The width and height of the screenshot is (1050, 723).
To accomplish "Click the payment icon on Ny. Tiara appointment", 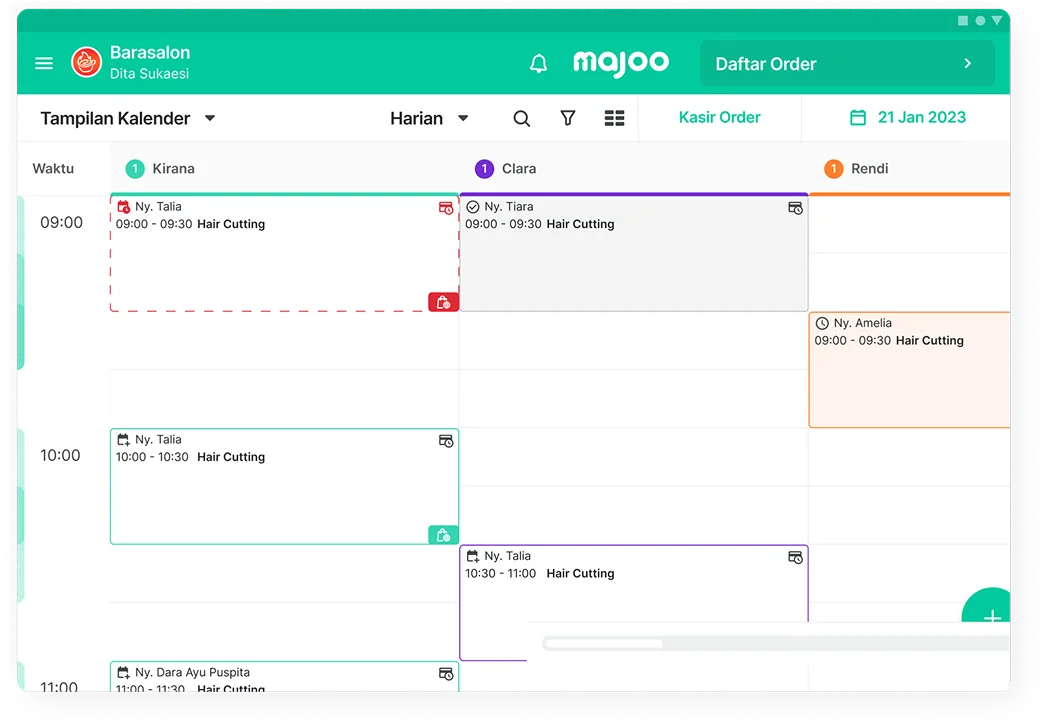I will [795, 208].
